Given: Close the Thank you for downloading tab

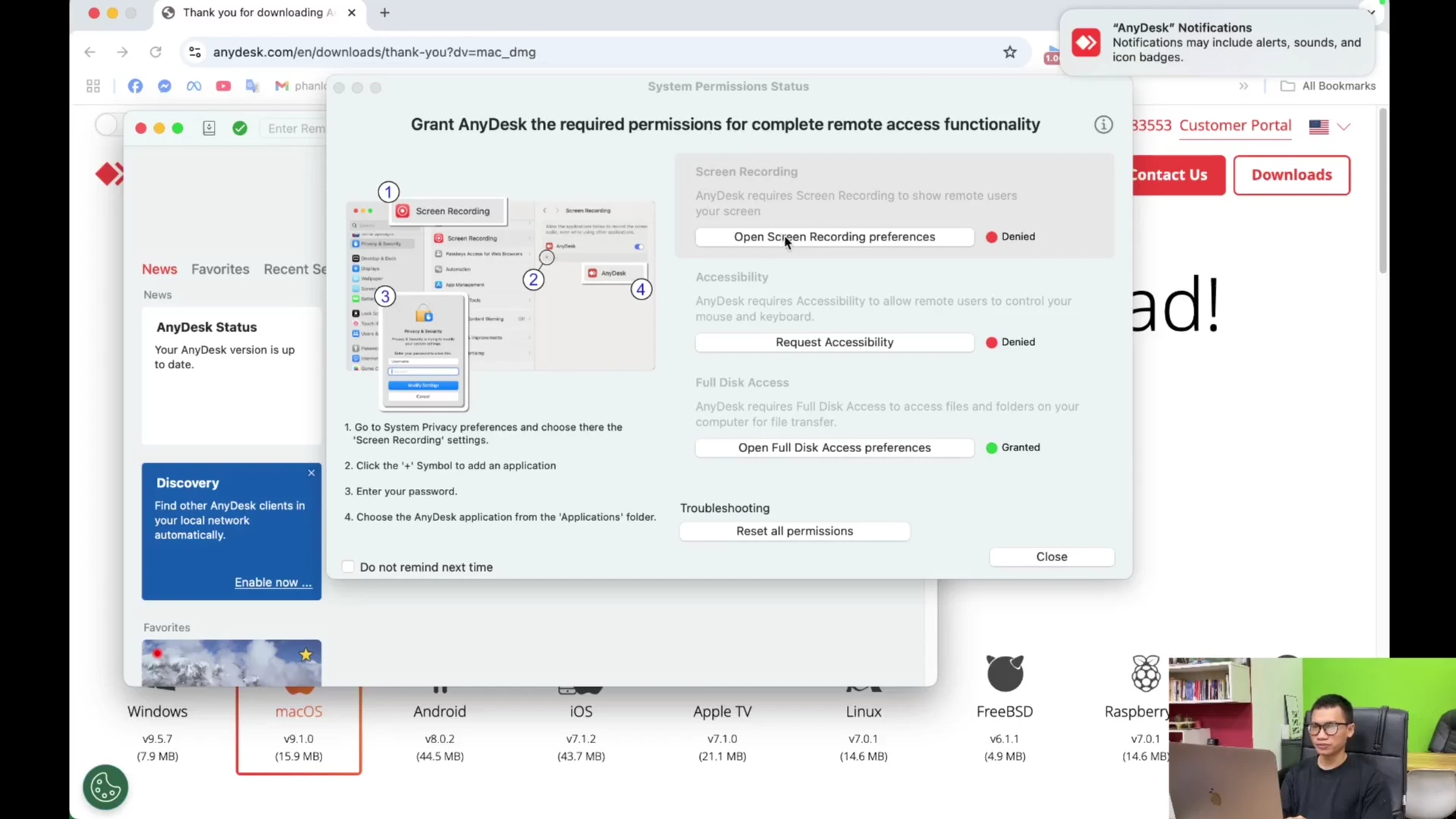Looking at the screenshot, I should click(352, 13).
